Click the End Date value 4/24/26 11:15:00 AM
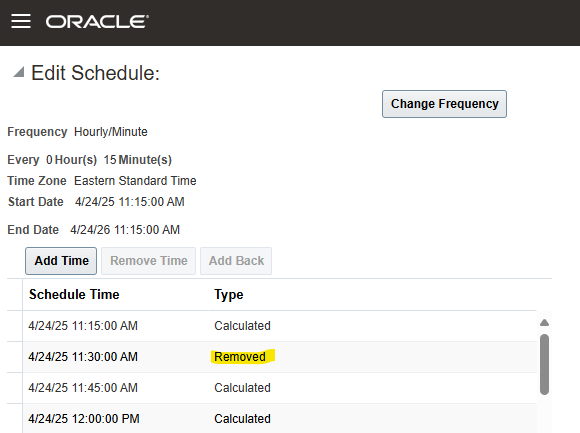Image resolution: width=580 pixels, height=433 pixels. (x=125, y=230)
